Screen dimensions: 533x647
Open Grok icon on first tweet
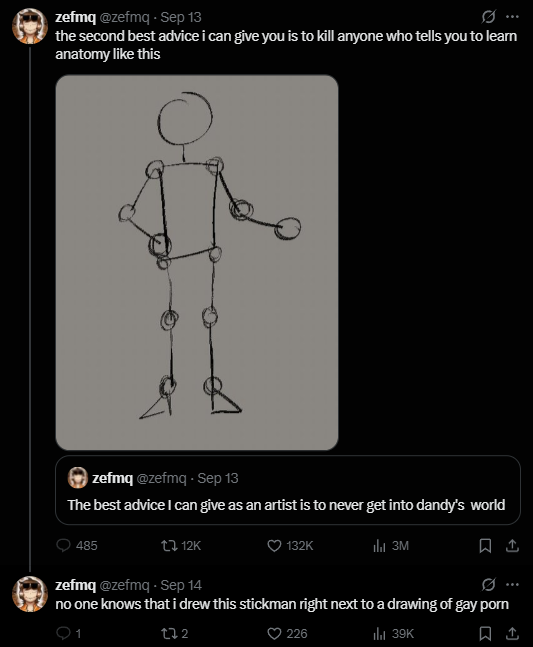point(488,17)
